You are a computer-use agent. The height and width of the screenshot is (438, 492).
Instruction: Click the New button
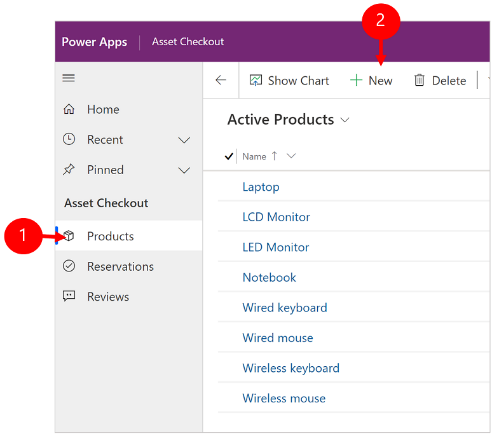[371, 81]
